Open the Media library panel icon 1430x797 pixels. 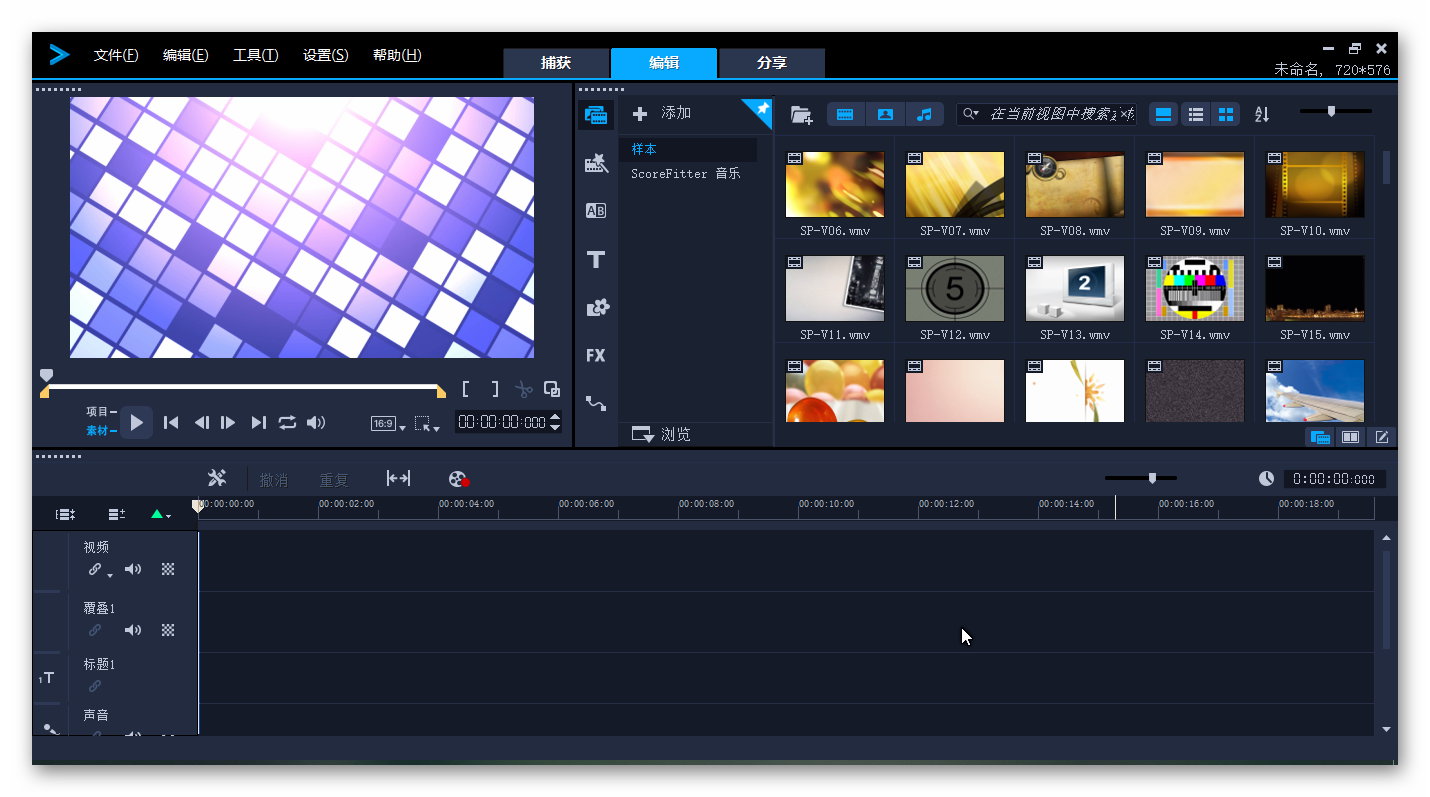click(x=596, y=114)
